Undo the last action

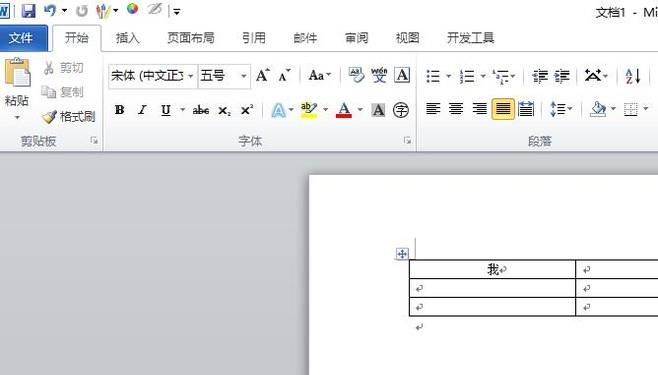pos(50,10)
